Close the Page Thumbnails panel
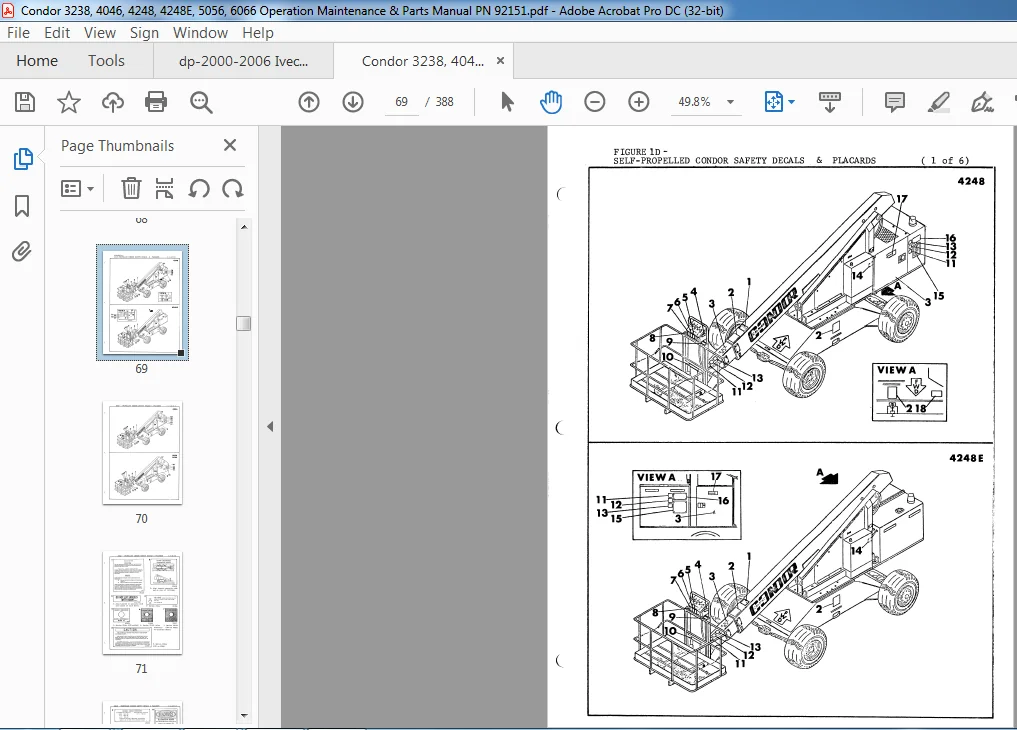This screenshot has width=1017, height=730. 230,145
